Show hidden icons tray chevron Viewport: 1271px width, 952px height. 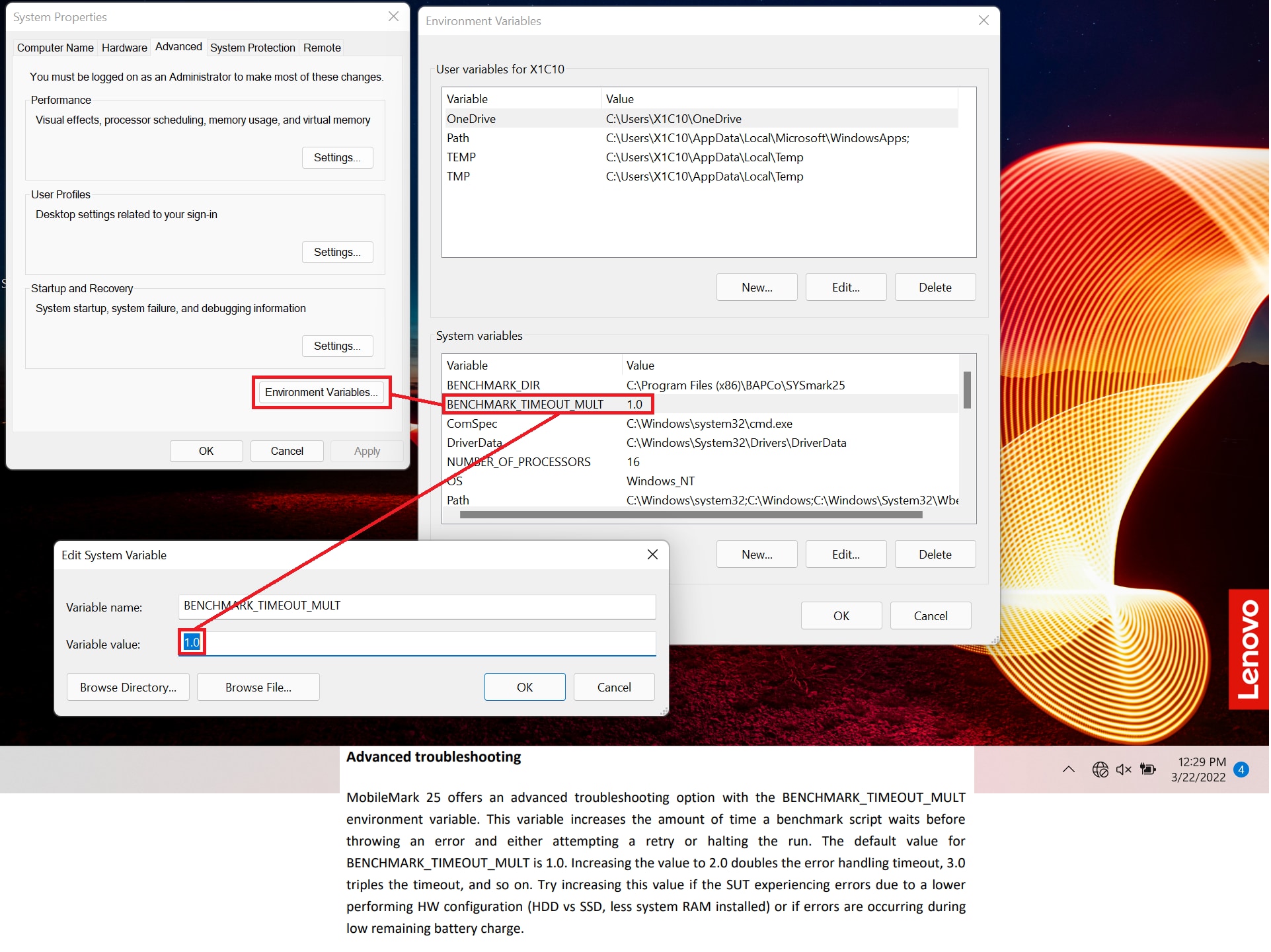pos(1069,770)
